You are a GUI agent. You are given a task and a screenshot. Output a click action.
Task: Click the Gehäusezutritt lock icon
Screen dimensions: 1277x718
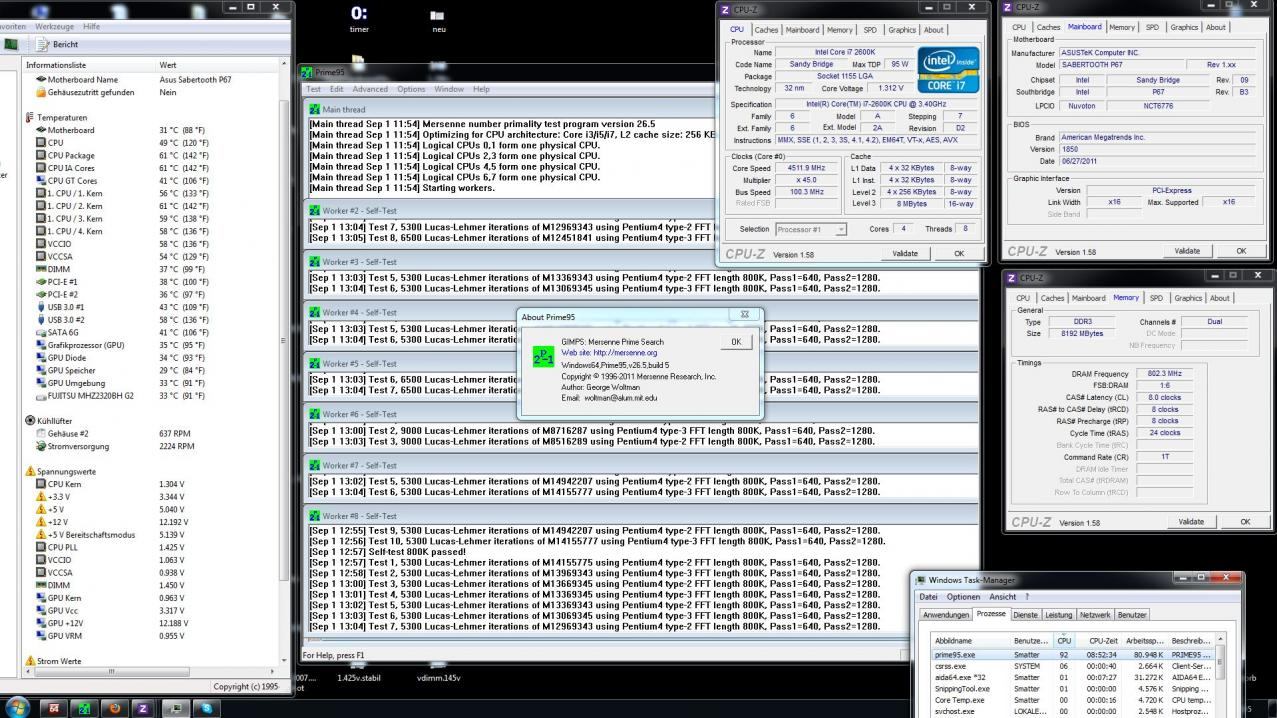[40, 92]
